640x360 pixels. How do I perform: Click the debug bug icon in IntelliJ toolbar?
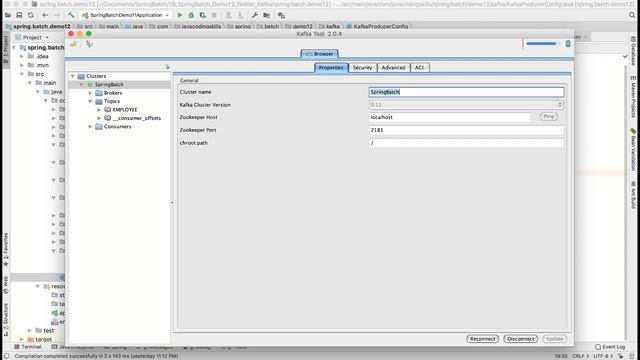click(191, 15)
